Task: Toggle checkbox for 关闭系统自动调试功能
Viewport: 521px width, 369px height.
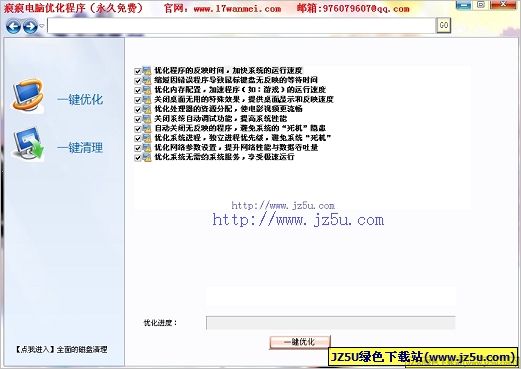Action: (137, 119)
